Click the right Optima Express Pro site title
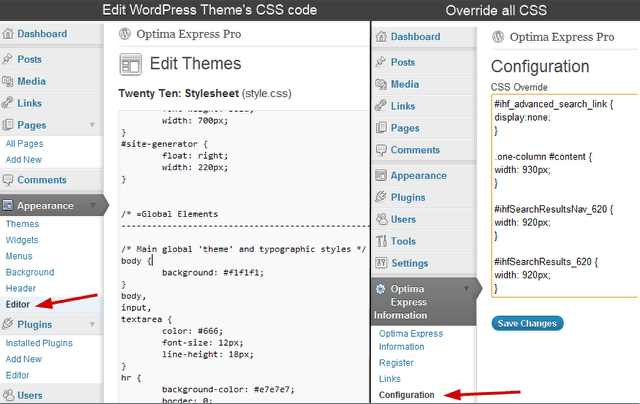 pos(562,37)
